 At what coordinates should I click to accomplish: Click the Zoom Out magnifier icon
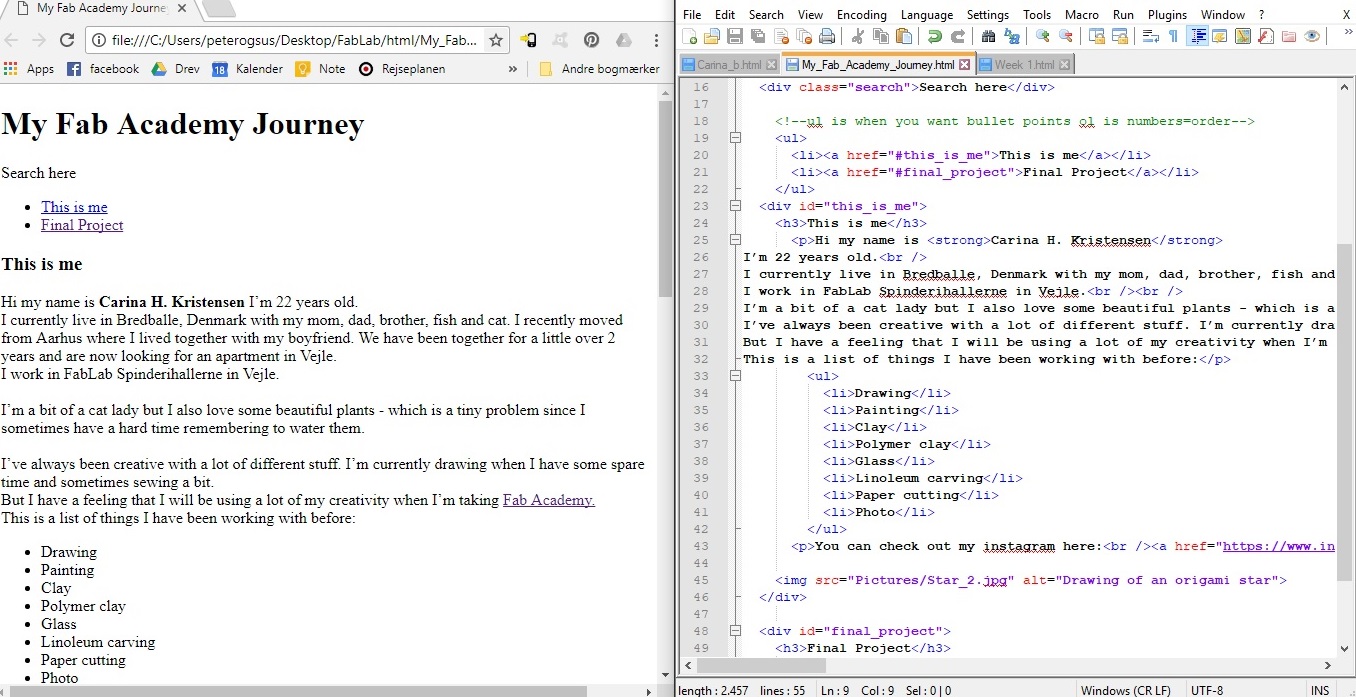[x=1065, y=37]
